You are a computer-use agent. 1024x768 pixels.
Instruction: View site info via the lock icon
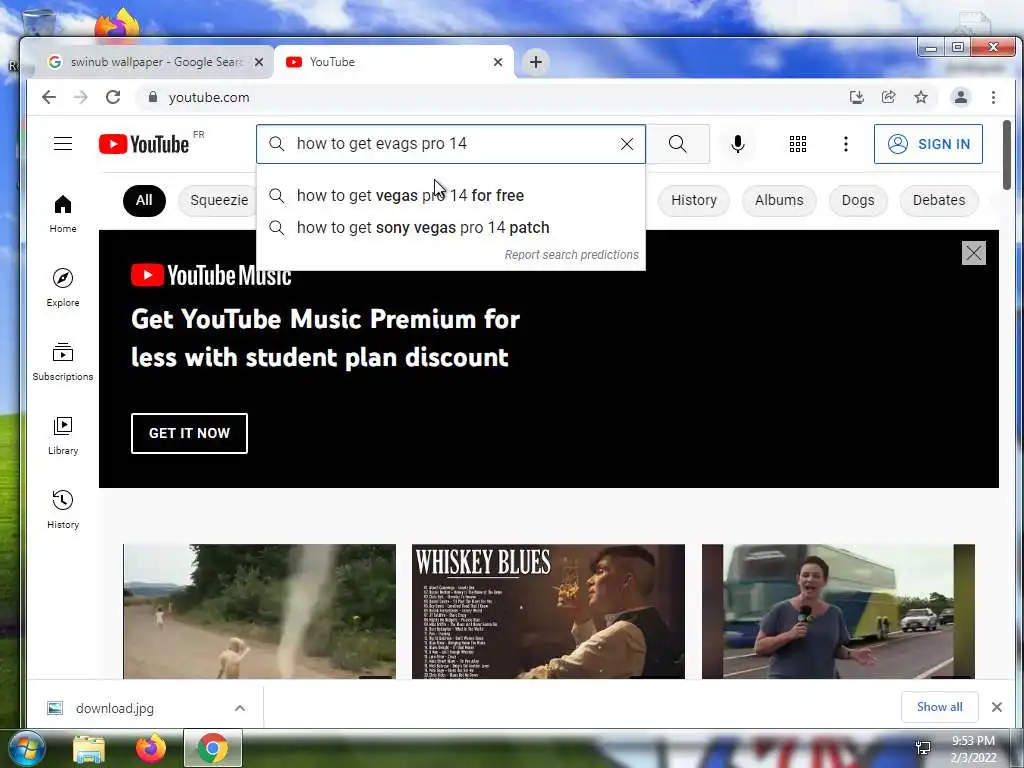[x=153, y=97]
